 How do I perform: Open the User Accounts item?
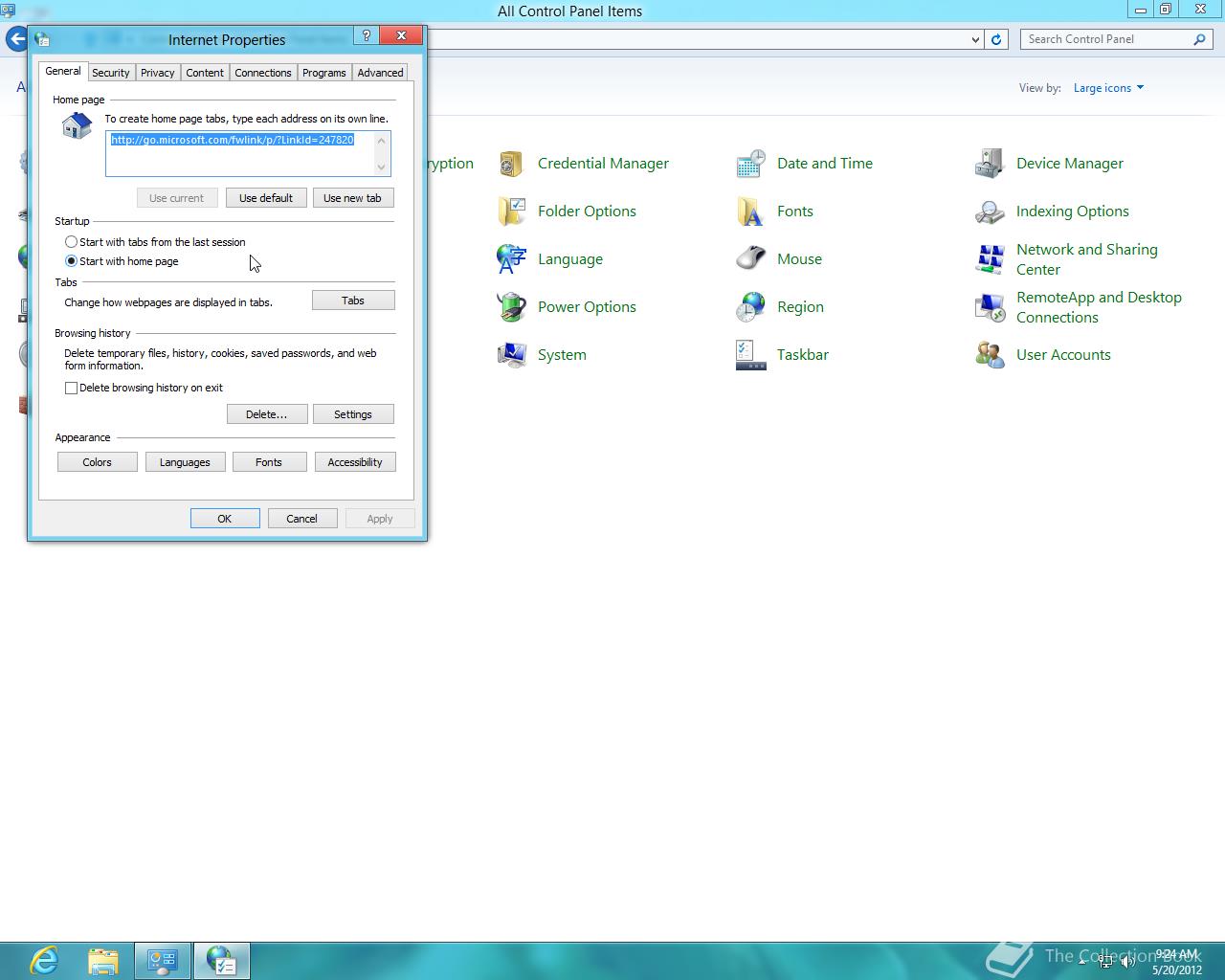(x=1063, y=354)
